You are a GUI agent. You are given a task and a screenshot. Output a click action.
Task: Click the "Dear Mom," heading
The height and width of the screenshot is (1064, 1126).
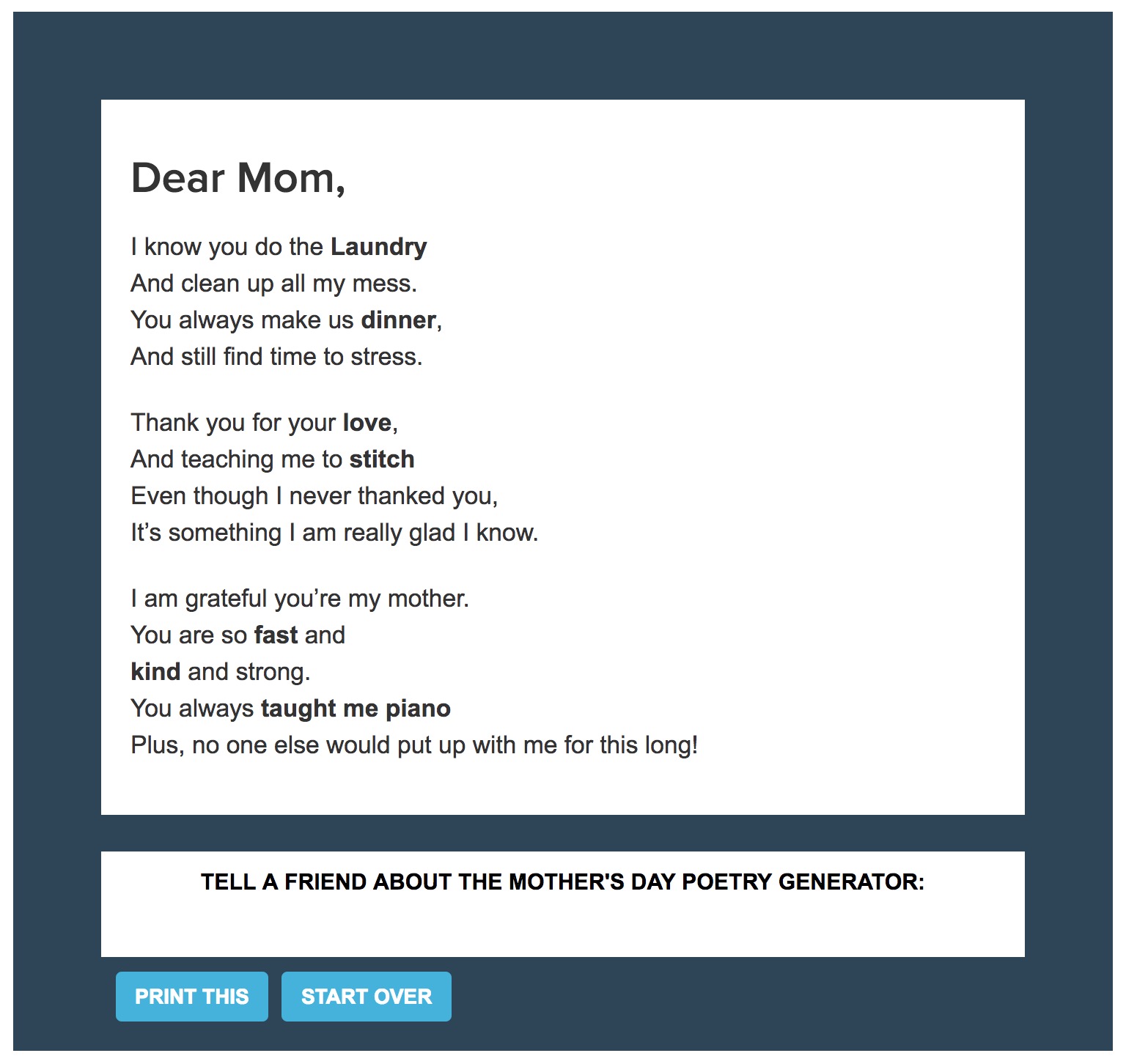coord(238,178)
